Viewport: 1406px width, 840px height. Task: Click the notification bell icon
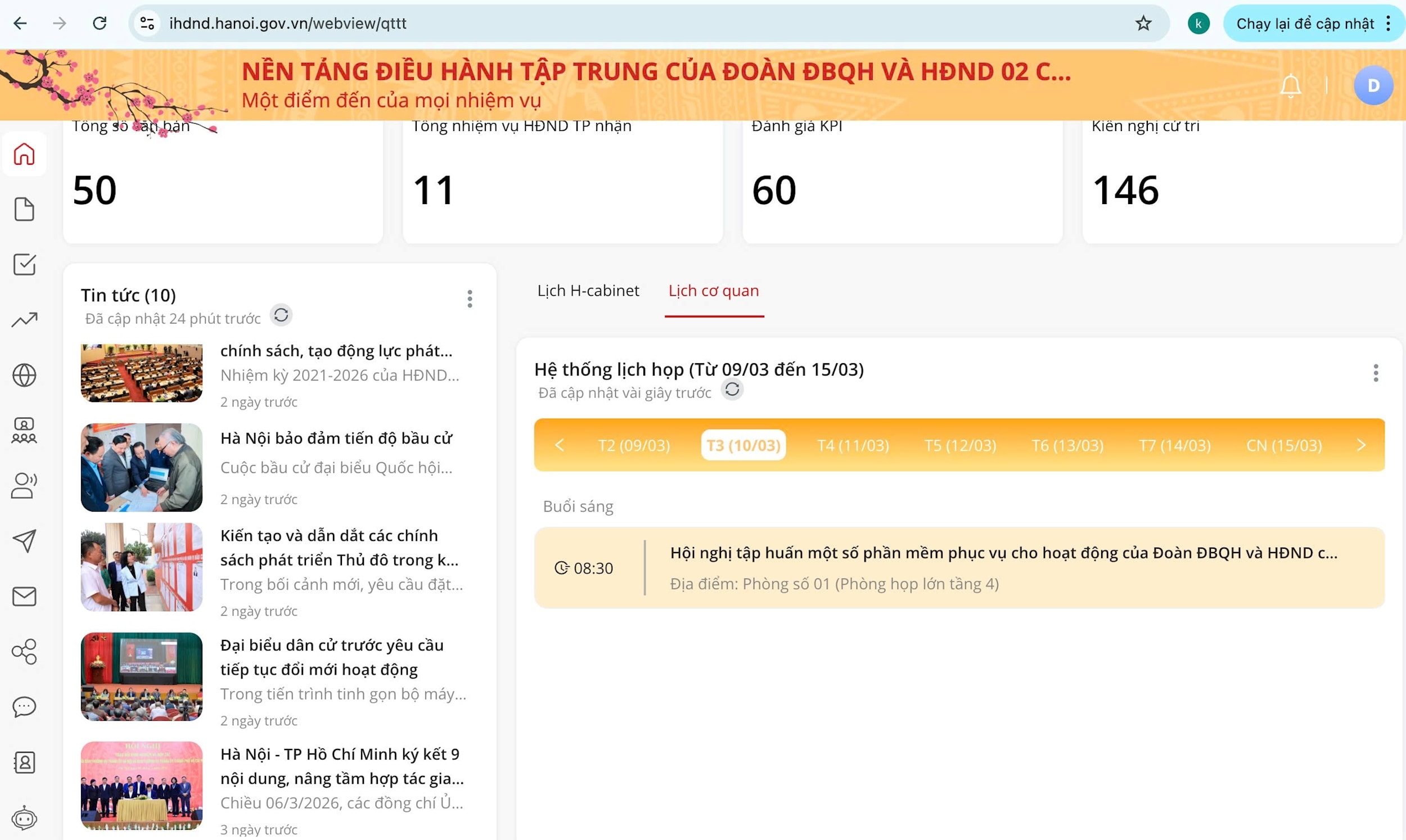point(1291,86)
